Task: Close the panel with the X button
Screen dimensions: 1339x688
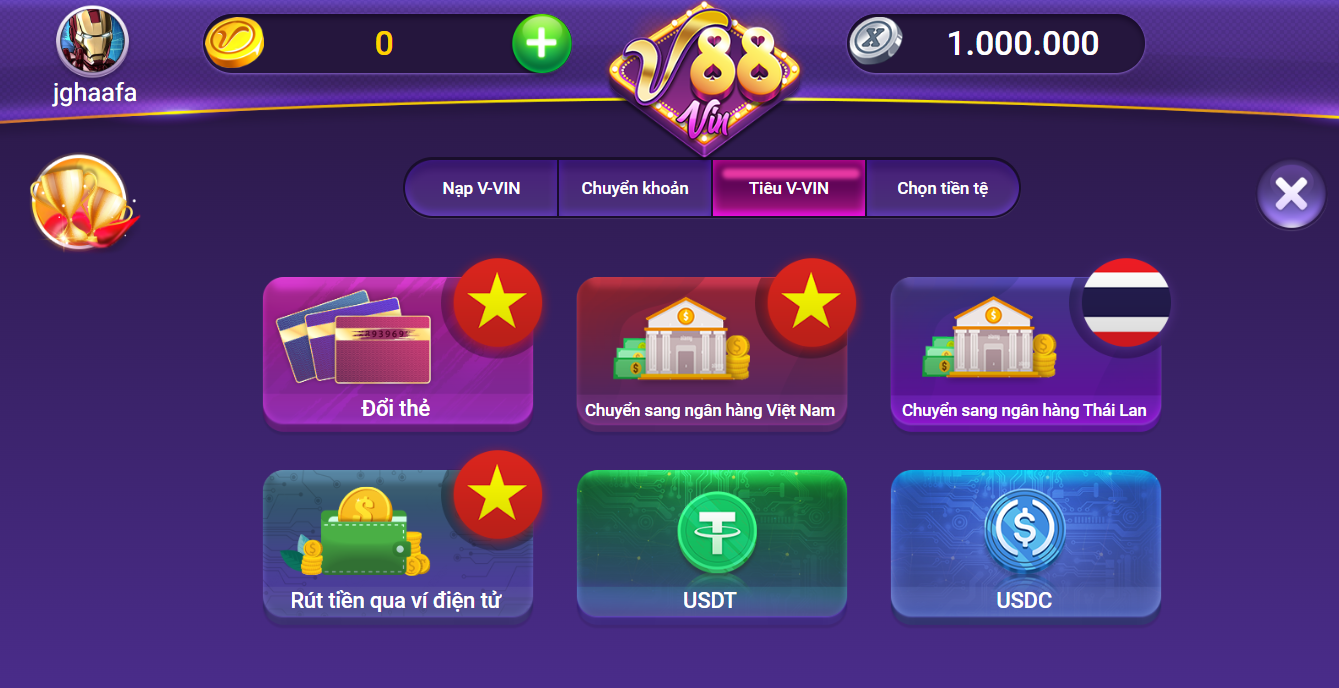Action: (x=1291, y=194)
